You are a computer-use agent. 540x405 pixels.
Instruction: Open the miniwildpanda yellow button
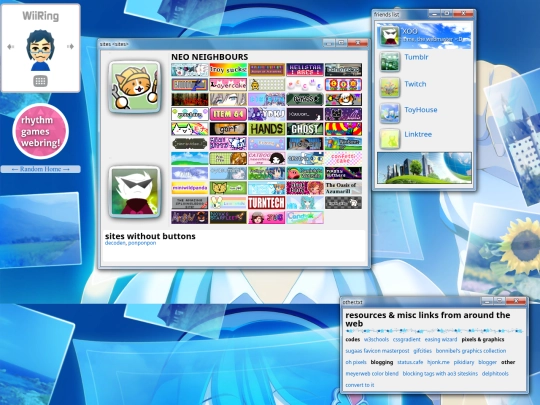coord(189,188)
